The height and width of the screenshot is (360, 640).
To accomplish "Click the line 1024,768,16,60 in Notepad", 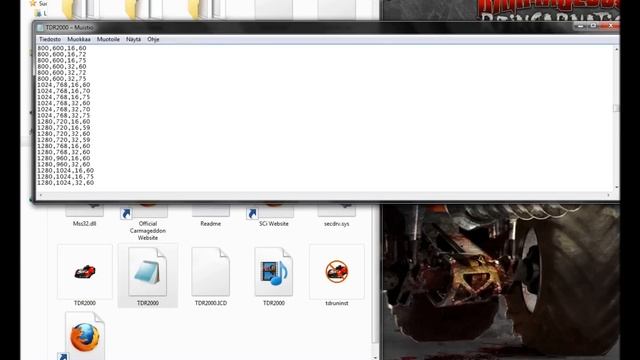I will pos(64,85).
